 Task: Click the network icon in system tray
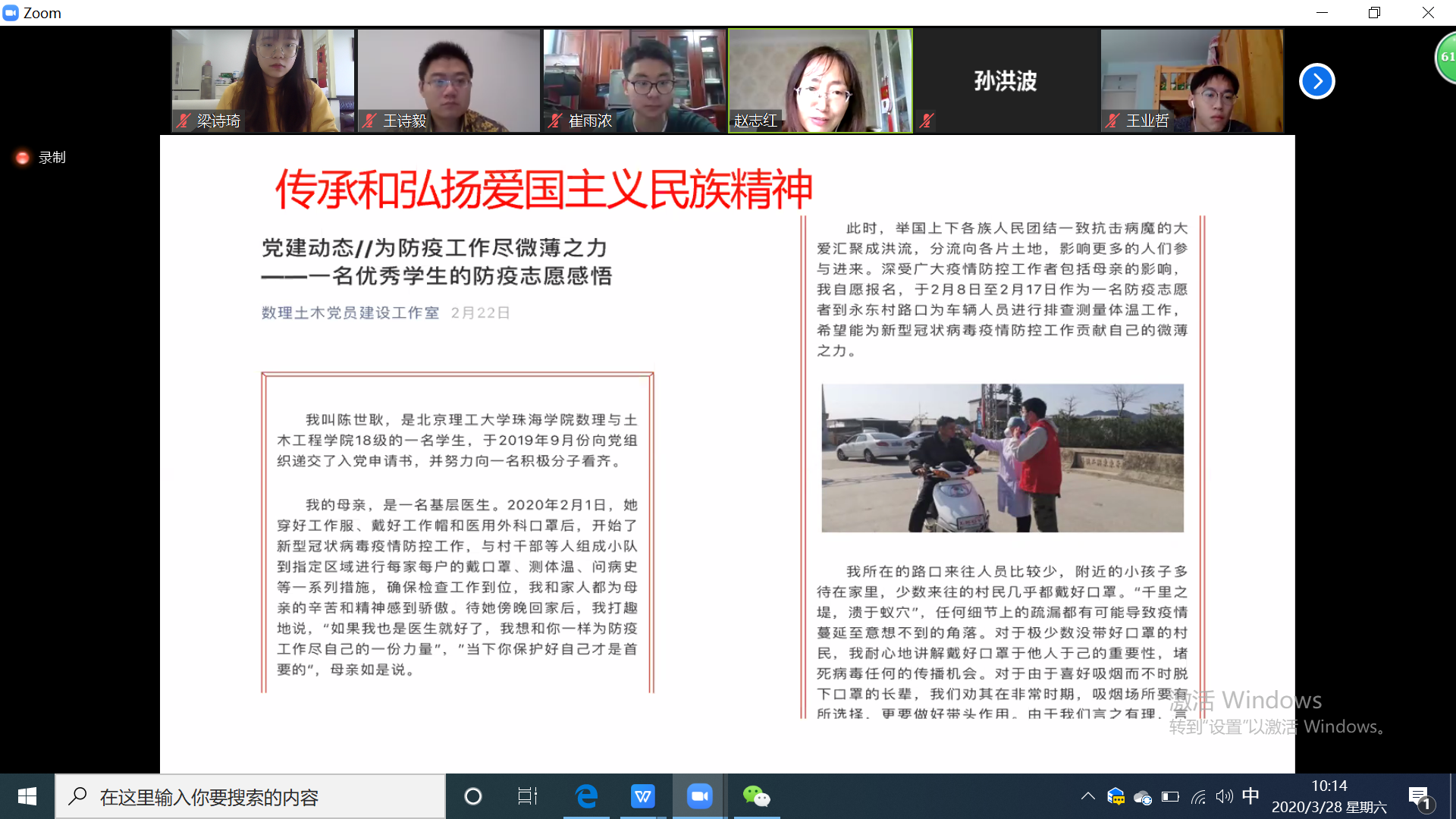tap(1197, 795)
